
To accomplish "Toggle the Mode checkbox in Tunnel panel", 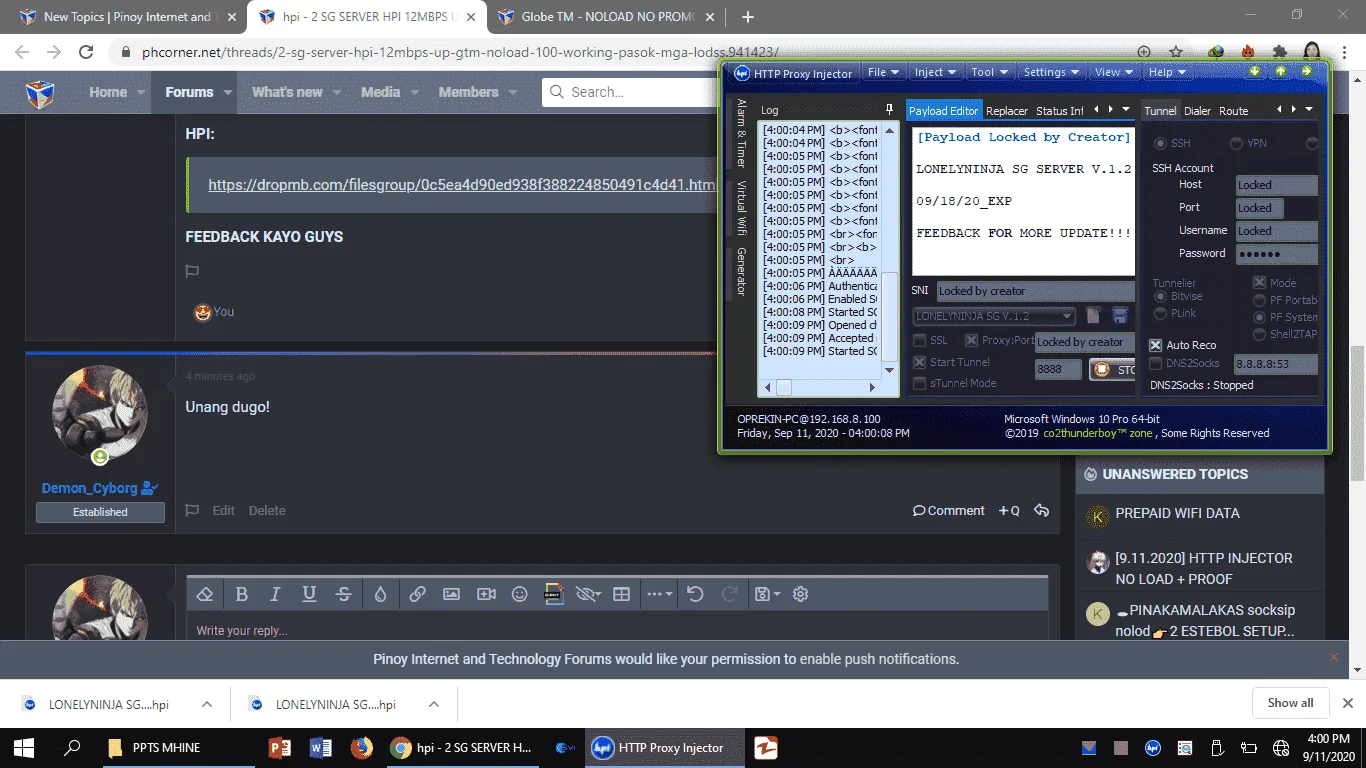I will (1259, 283).
